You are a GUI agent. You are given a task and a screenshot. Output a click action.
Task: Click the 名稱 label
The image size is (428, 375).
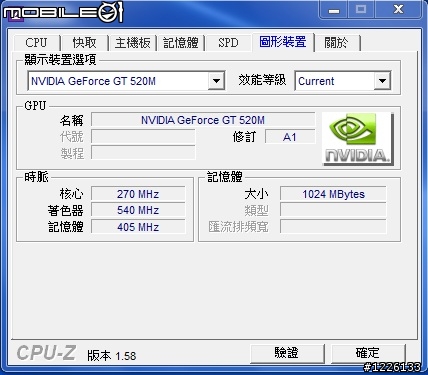pyautogui.click(x=71, y=120)
